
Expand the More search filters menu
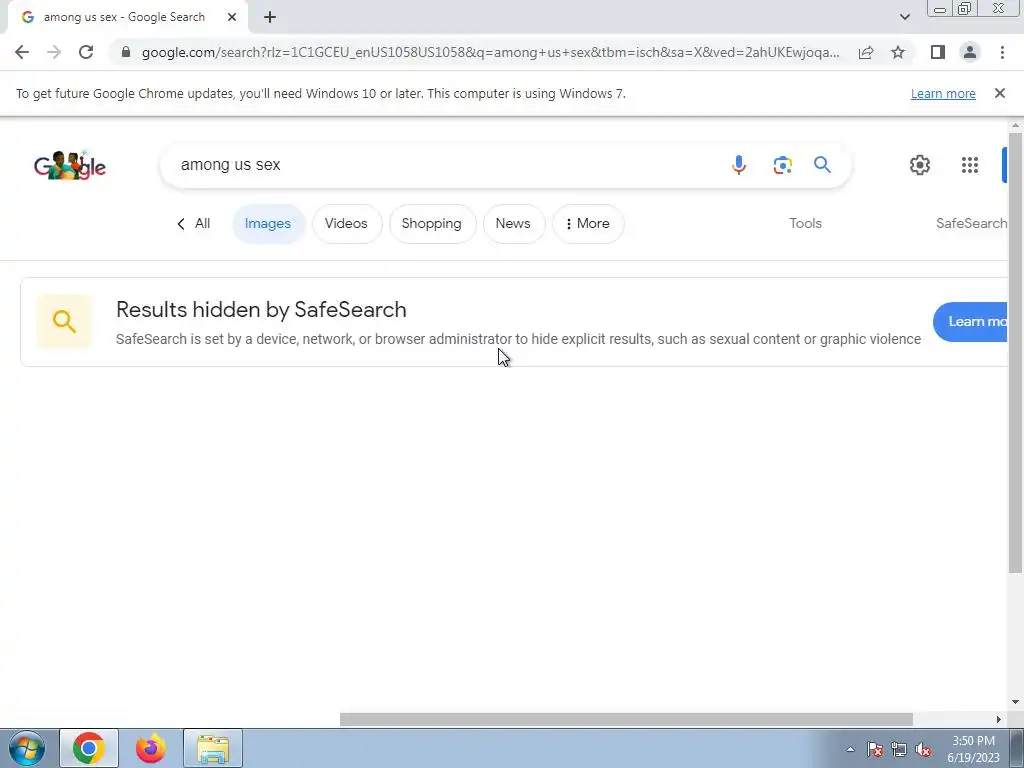point(588,223)
